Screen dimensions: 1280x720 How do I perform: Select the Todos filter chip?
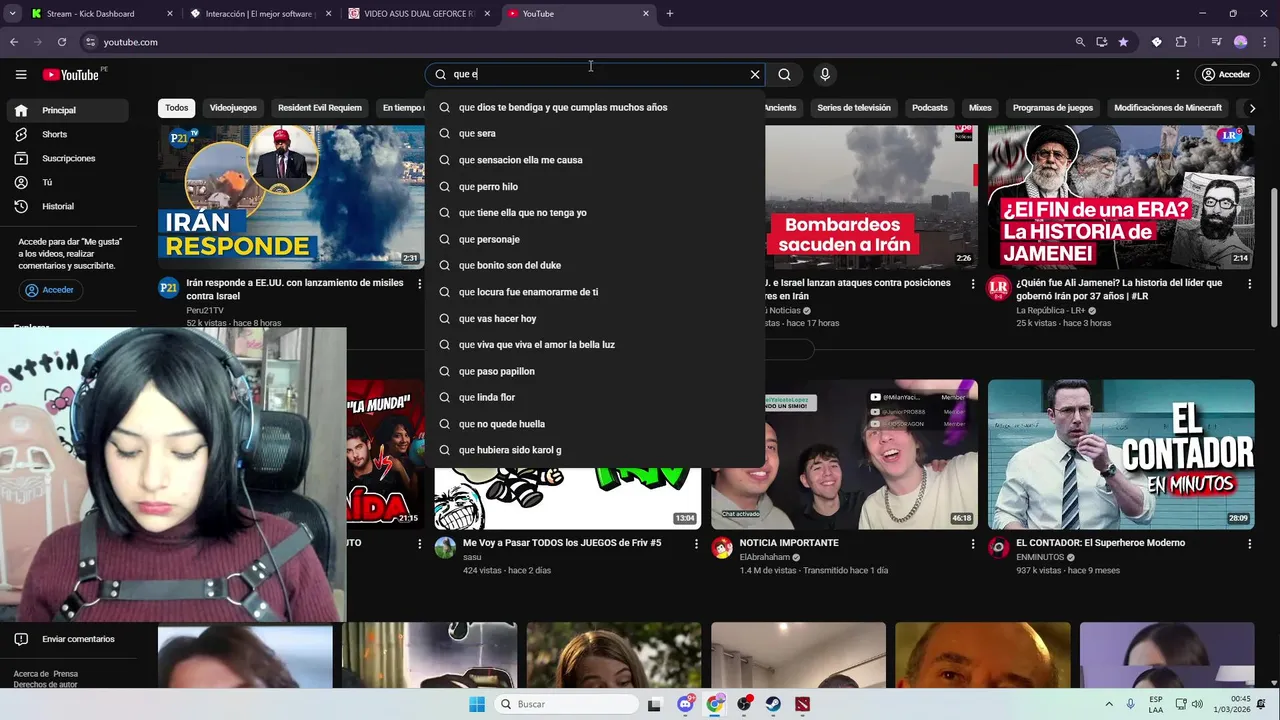177,108
